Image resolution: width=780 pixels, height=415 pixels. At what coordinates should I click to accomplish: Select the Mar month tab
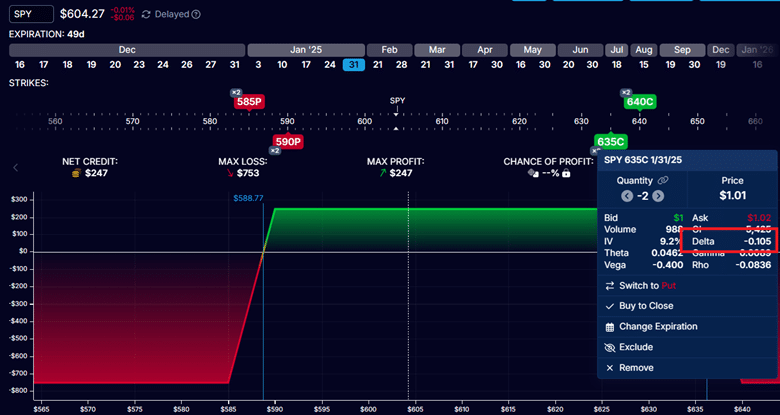tap(437, 50)
